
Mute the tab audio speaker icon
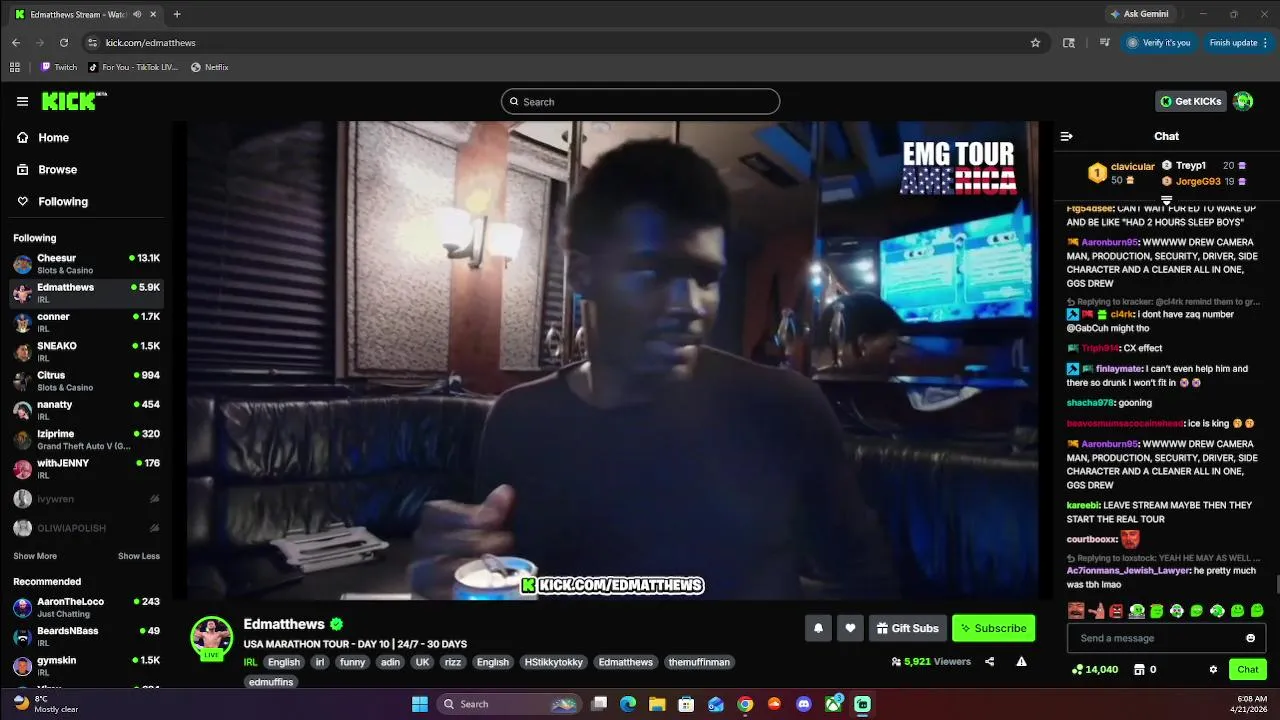tap(137, 14)
